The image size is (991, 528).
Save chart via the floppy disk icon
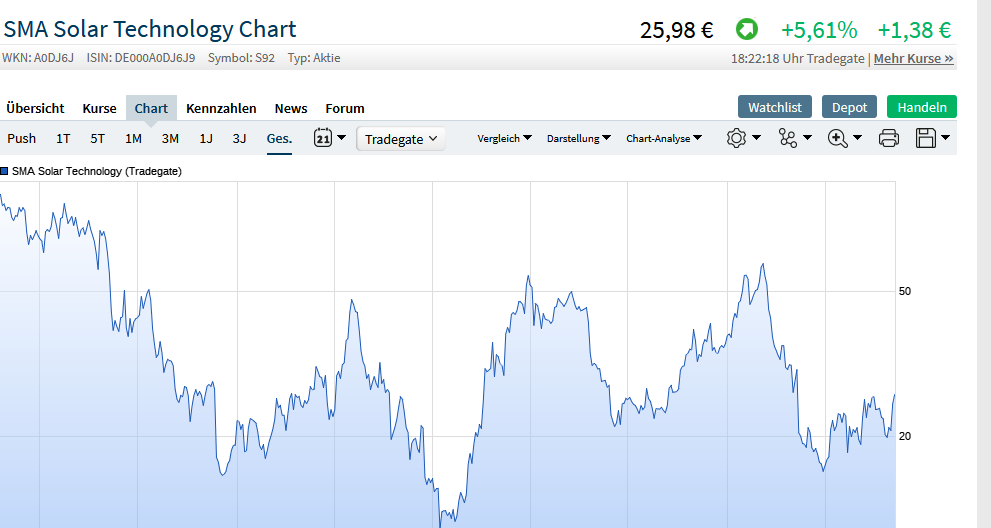[x=926, y=138]
